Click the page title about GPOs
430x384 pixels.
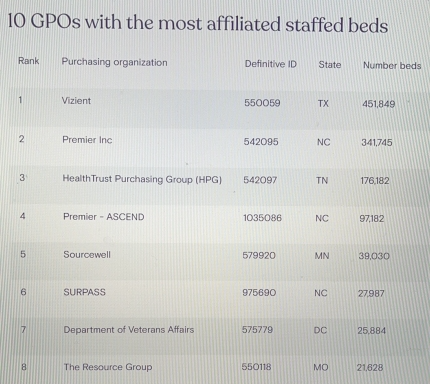coord(198,23)
